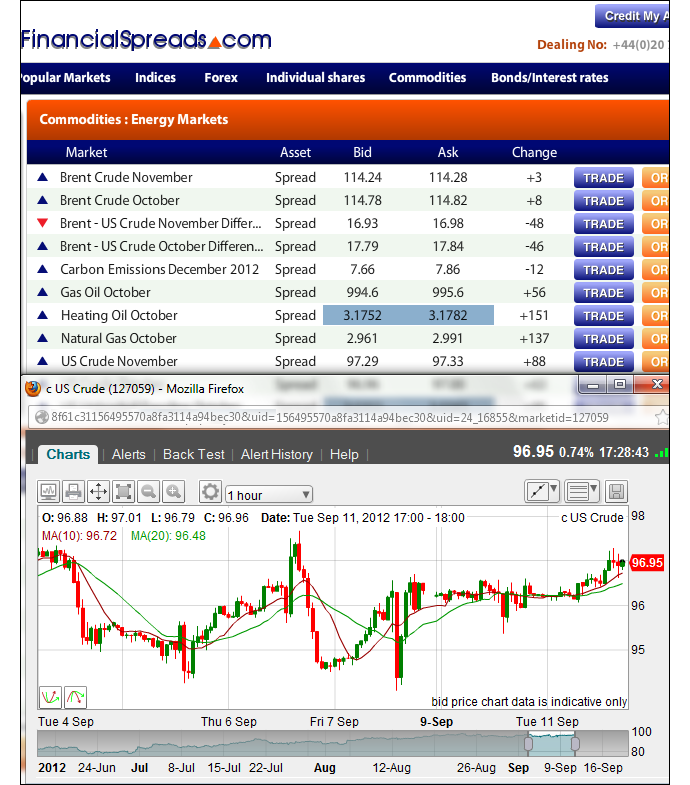Open the Alerts tab
Viewport: 690px width, 785px height.
pos(129,455)
